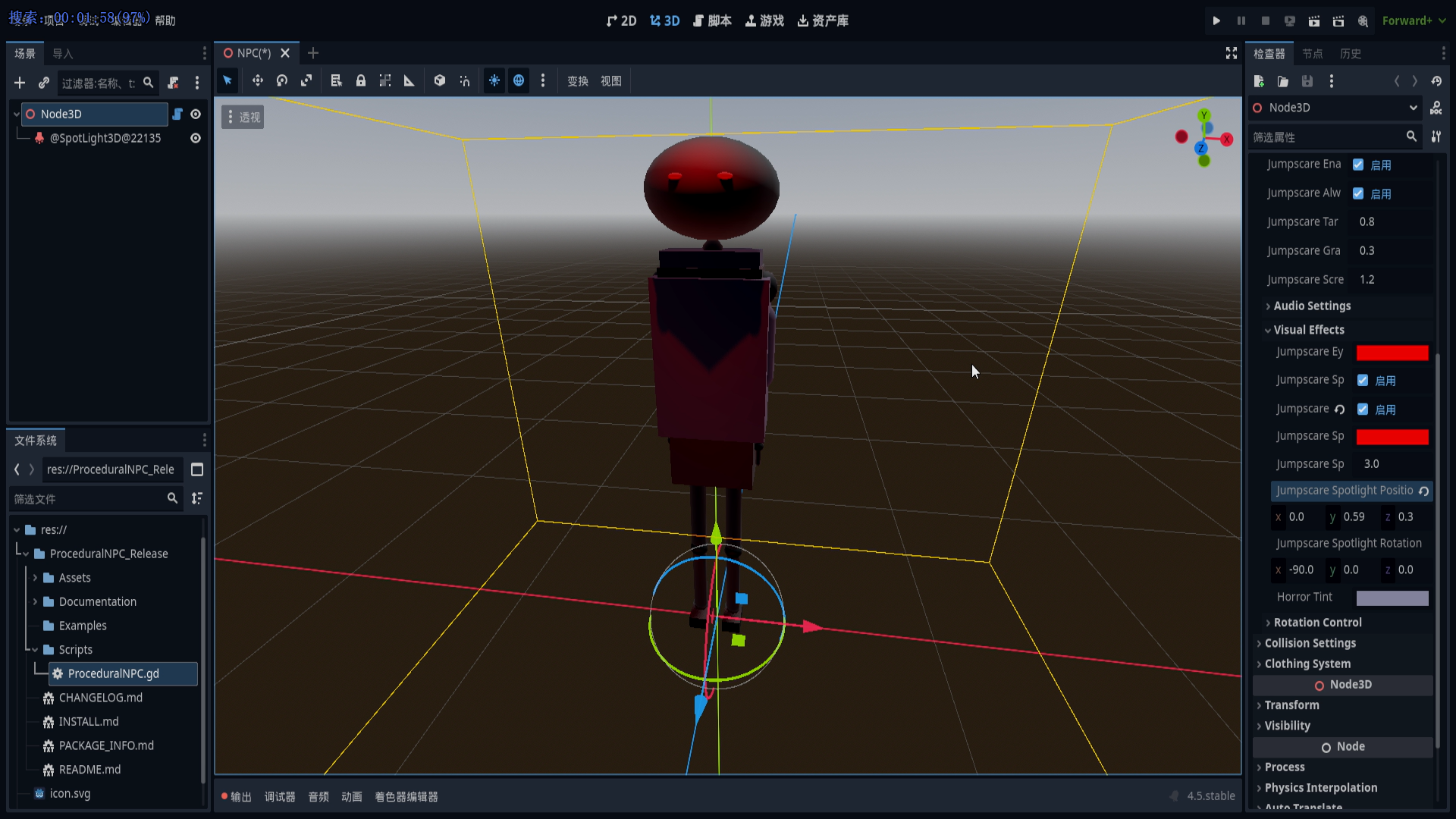Click the distraction-free mode expand icon
The height and width of the screenshot is (819, 1456).
pyautogui.click(x=1232, y=53)
